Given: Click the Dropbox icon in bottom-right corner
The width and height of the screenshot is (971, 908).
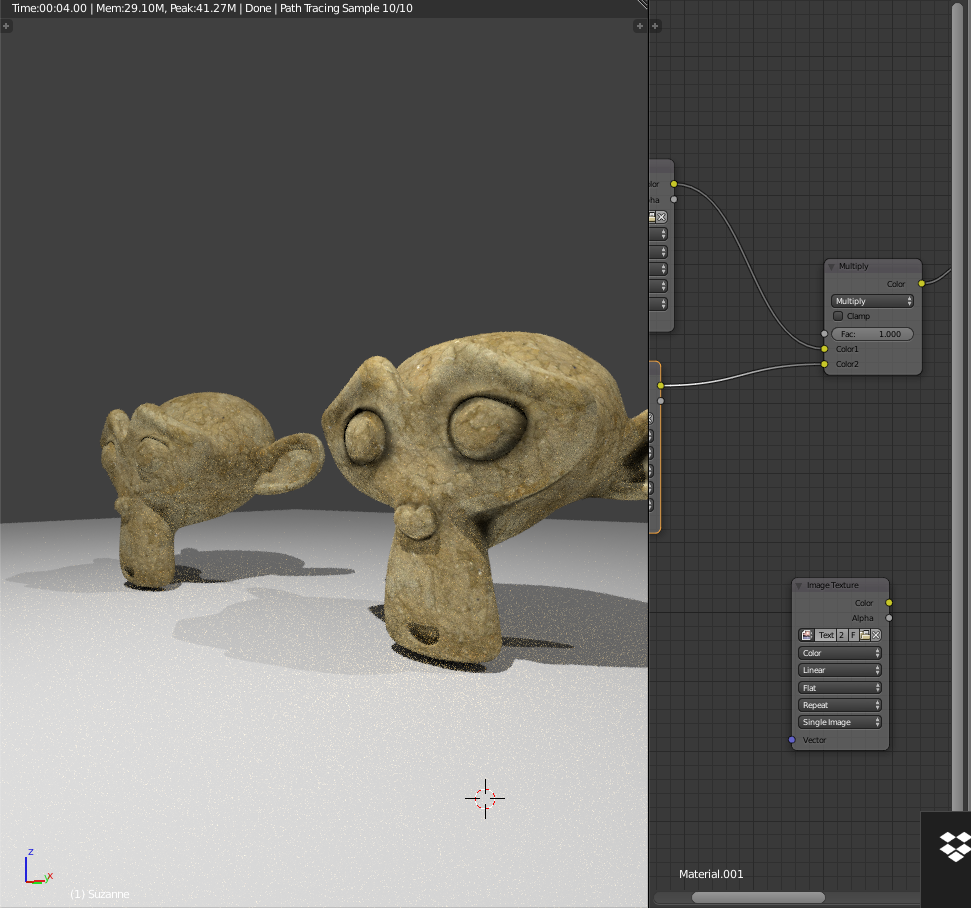Looking at the screenshot, I should (954, 847).
